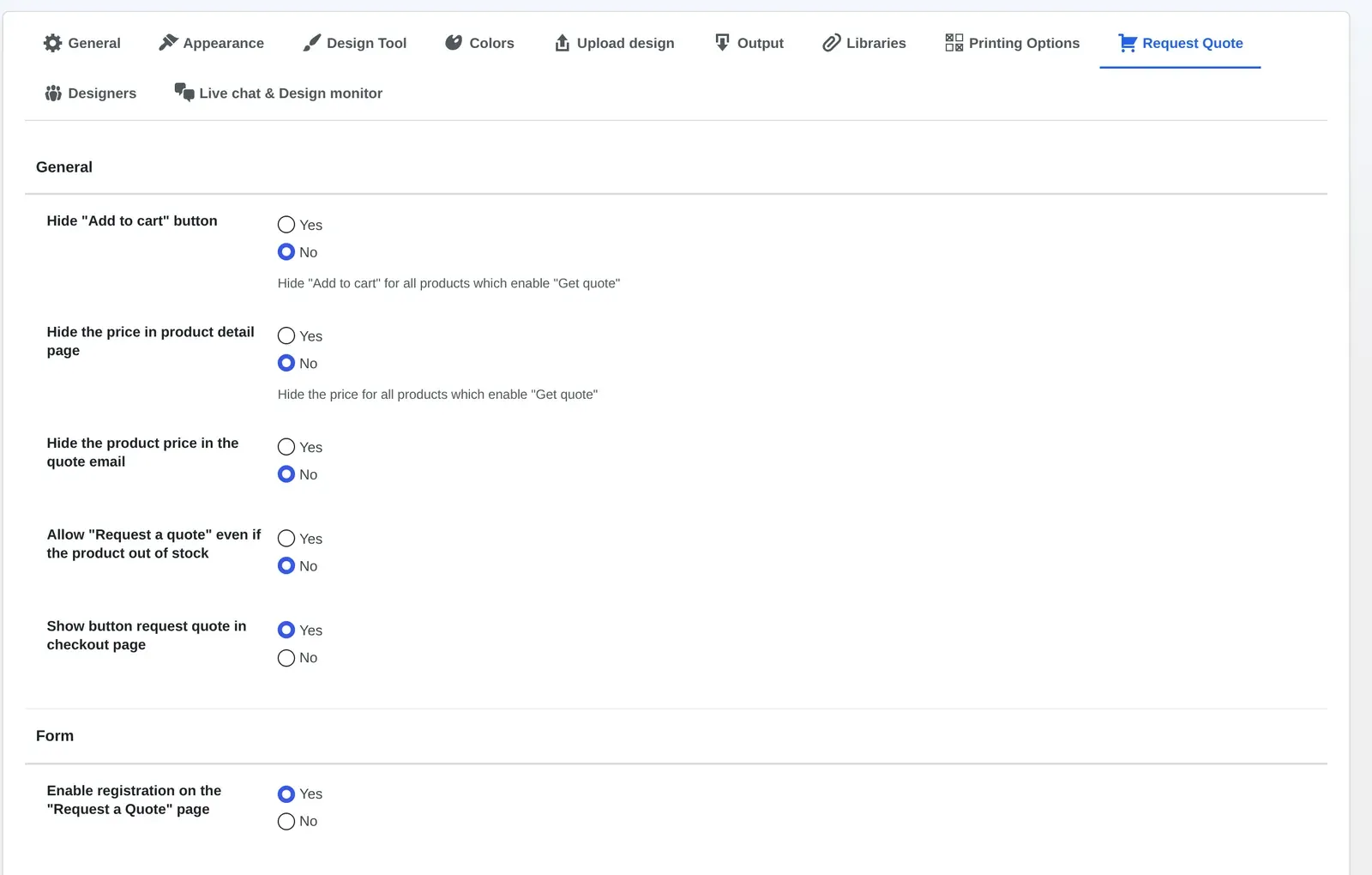Image resolution: width=1372 pixels, height=875 pixels.
Task: Open the Design Tool tab label
Action: [x=366, y=43]
